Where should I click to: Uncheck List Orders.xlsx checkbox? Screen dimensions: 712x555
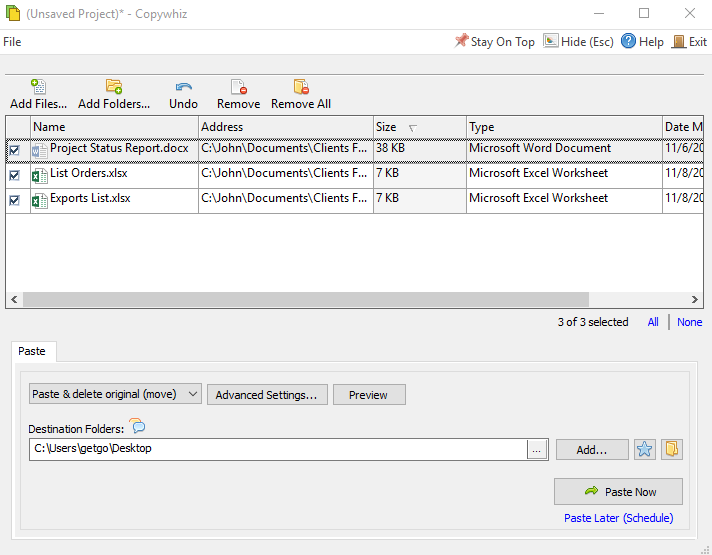tap(15, 175)
